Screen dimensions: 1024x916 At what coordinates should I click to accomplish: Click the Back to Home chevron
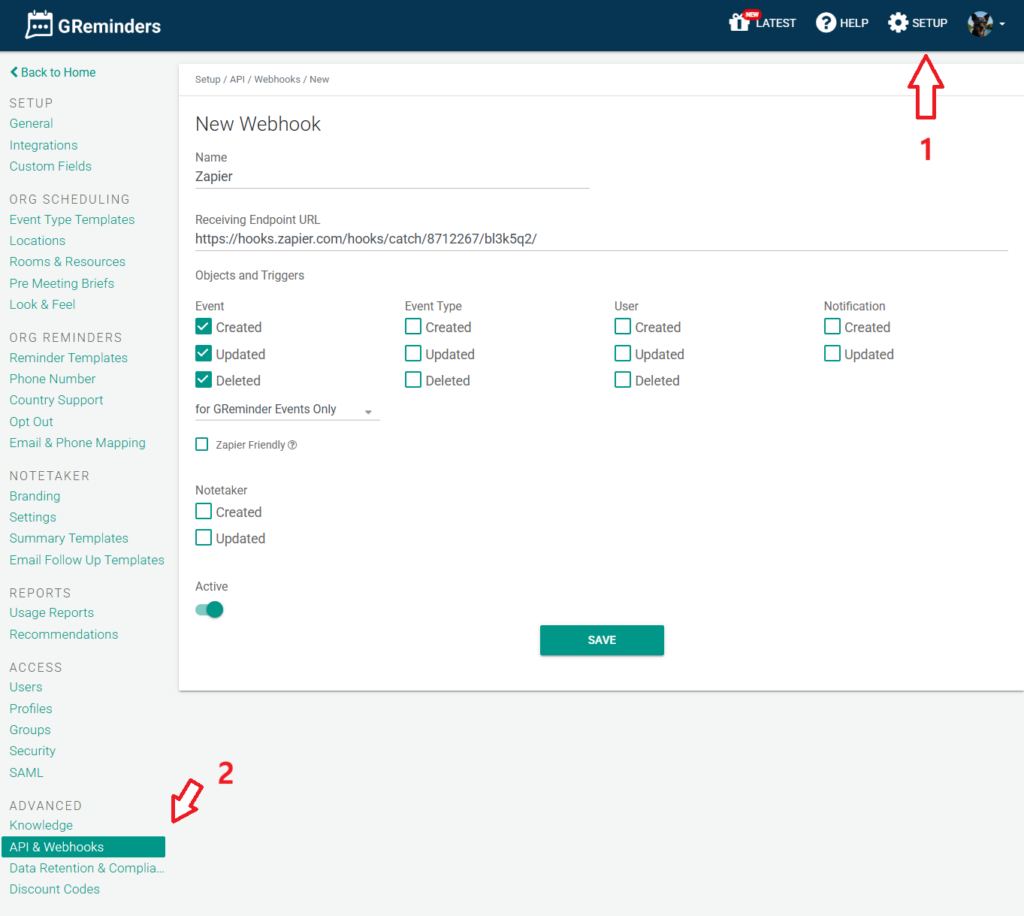coord(14,73)
